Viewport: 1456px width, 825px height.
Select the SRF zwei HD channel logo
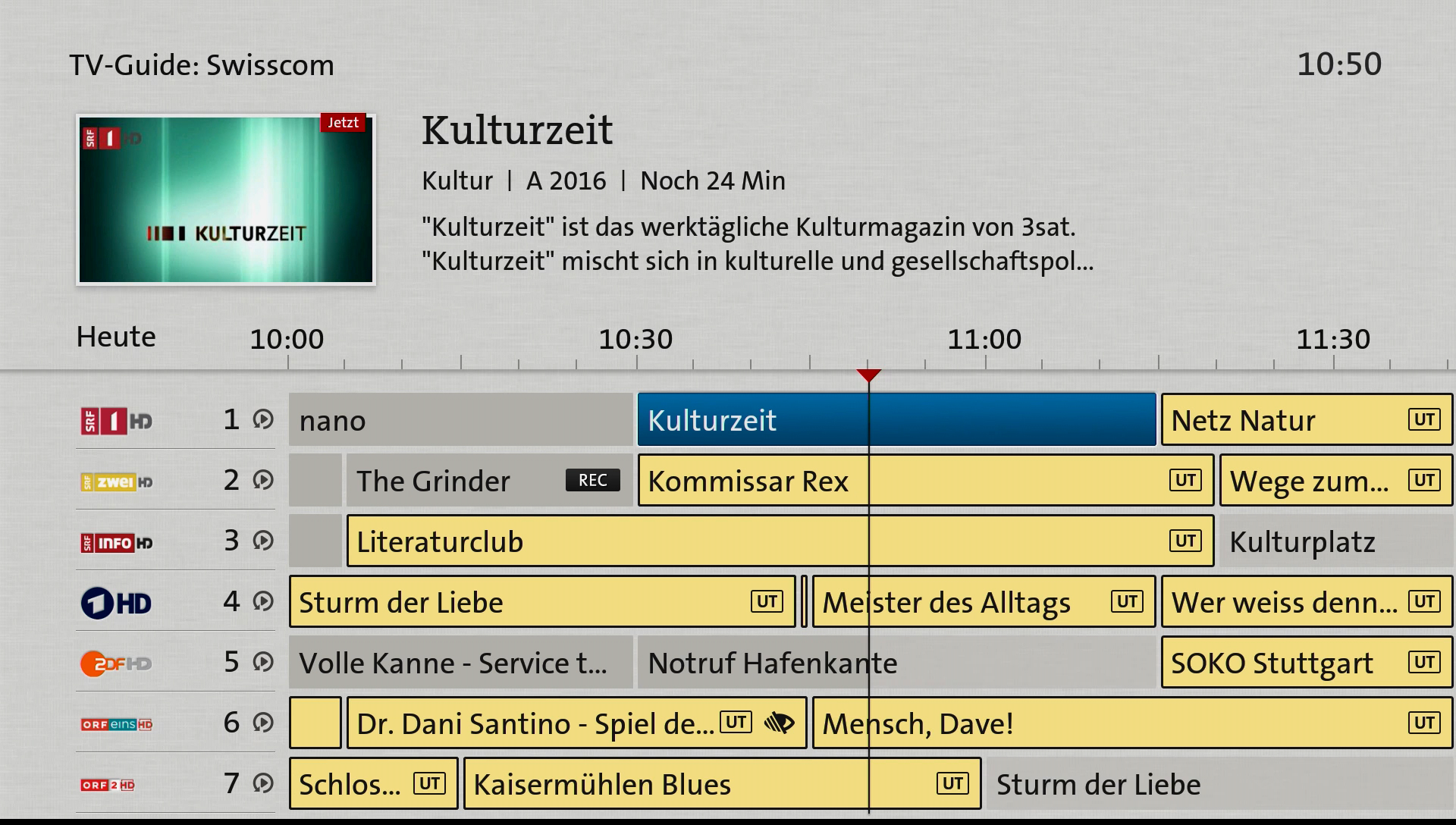click(x=117, y=482)
